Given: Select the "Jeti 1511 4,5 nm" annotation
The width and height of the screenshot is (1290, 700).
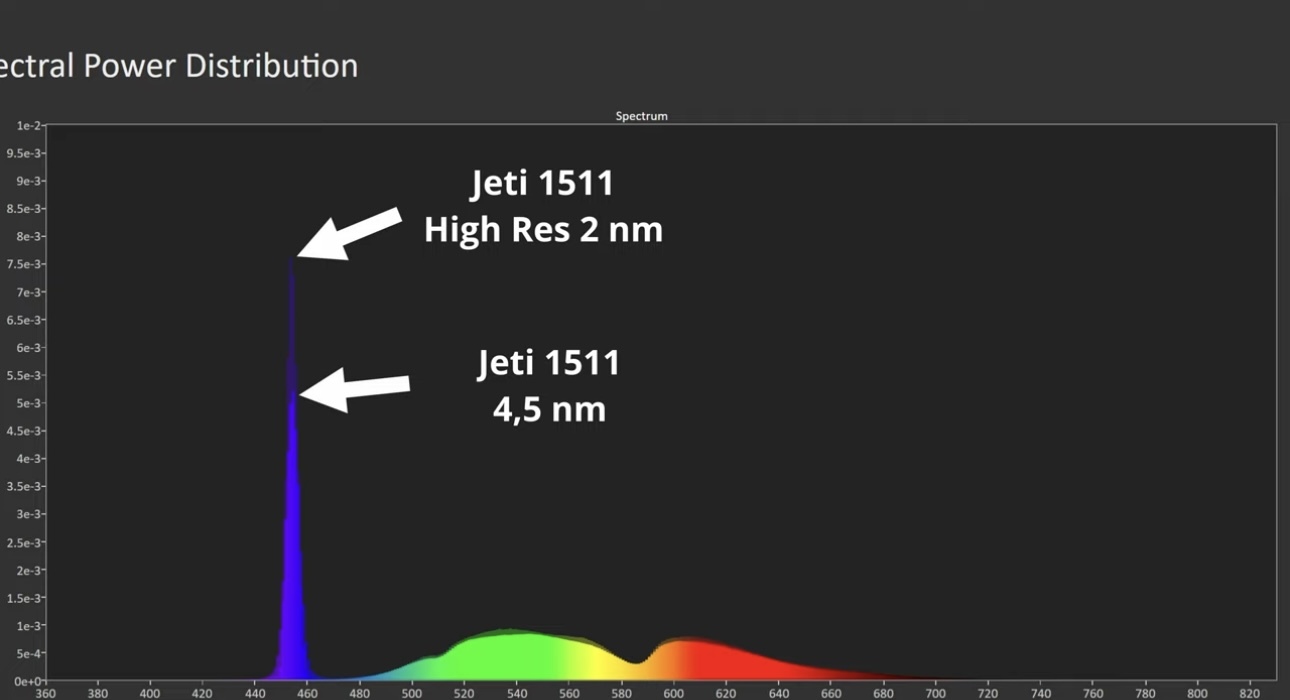Looking at the screenshot, I should tap(549, 385).
